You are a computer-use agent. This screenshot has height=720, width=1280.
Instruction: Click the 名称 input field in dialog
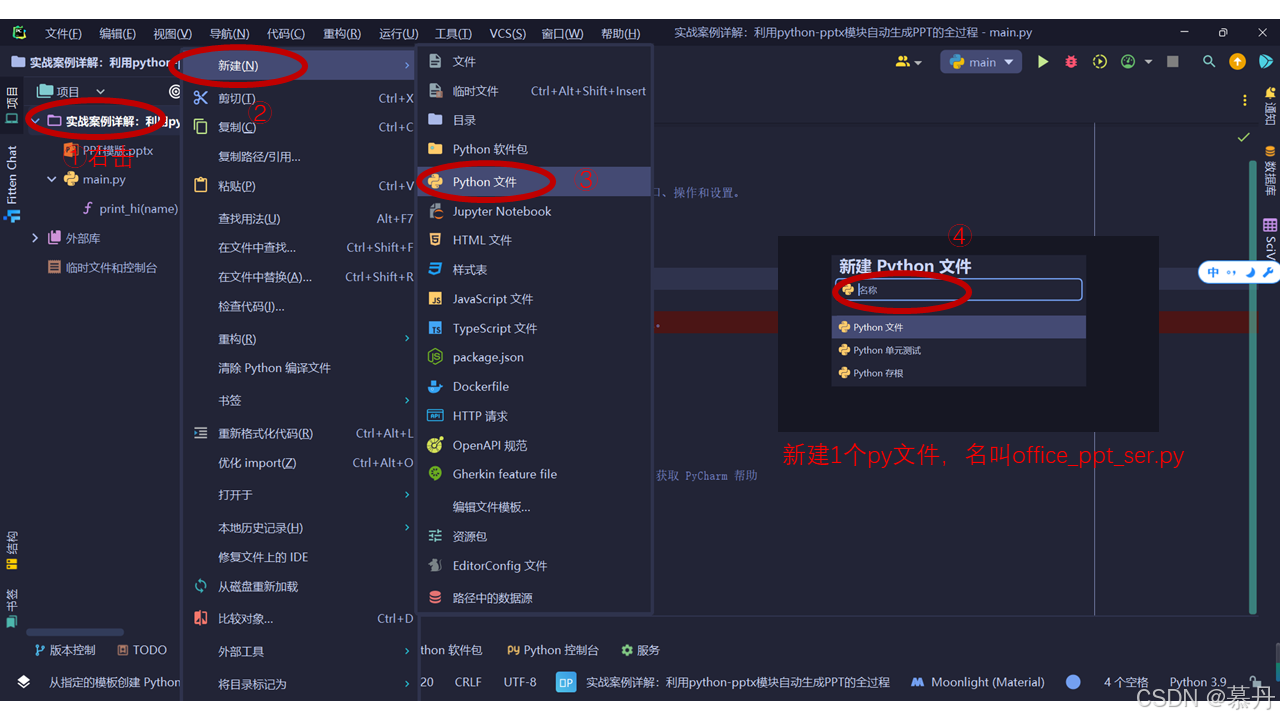tap(965, 290)
